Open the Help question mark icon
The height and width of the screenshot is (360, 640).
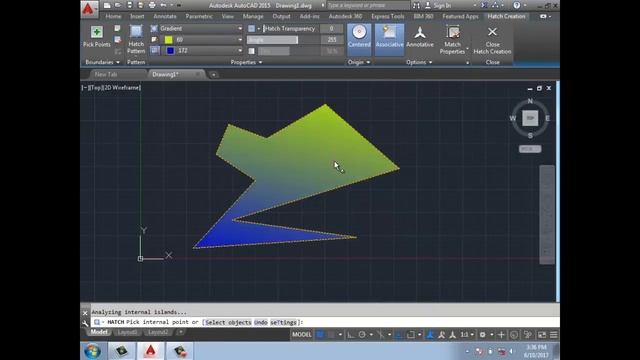click(x=517, y=5)
